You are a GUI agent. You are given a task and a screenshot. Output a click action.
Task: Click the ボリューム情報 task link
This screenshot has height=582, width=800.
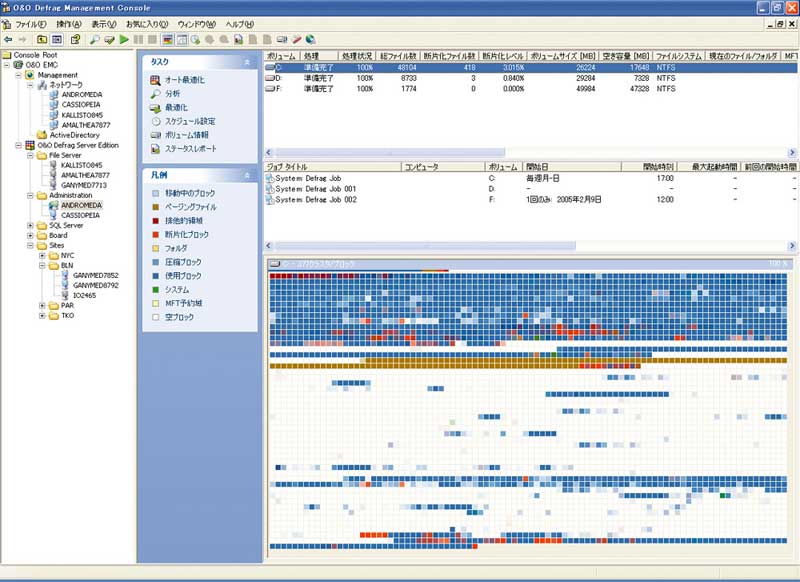click(x=187, y=135)
